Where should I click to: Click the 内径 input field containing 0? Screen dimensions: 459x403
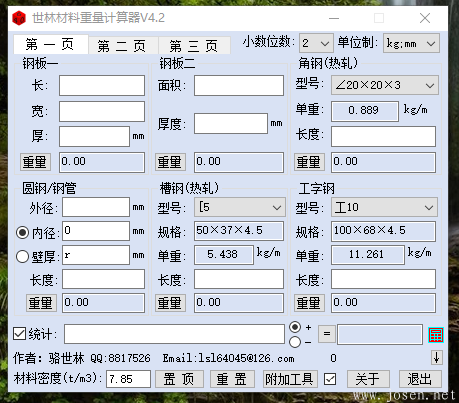(x=96, y=231)
